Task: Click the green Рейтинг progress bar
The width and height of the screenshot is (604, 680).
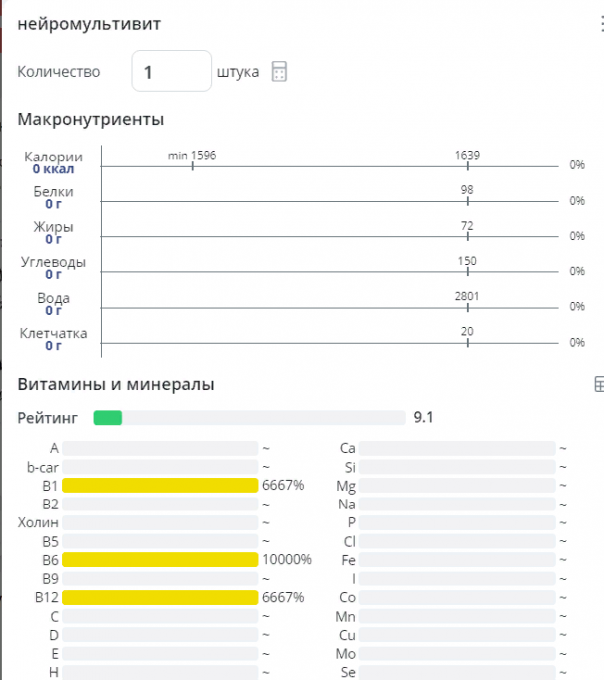Action: tap(108, 417)
